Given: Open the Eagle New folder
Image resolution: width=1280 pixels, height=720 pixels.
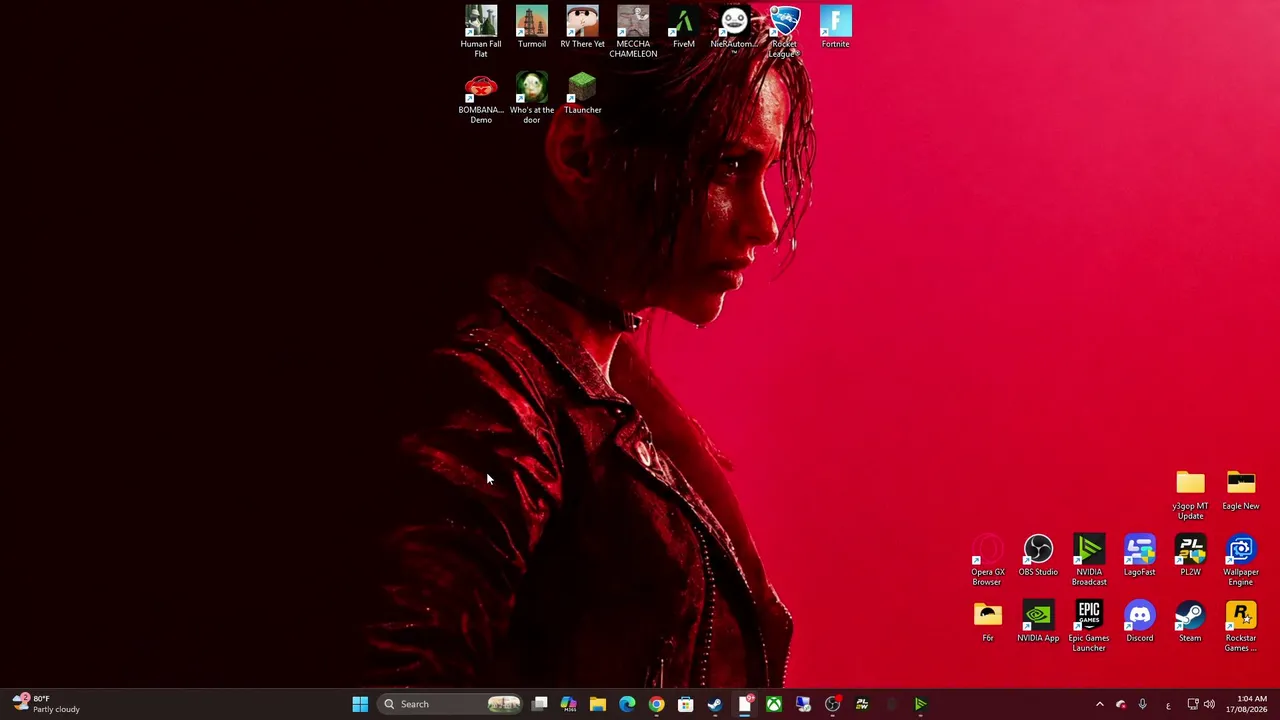Looking at the screenshot, I should [x=1241, y=489].
